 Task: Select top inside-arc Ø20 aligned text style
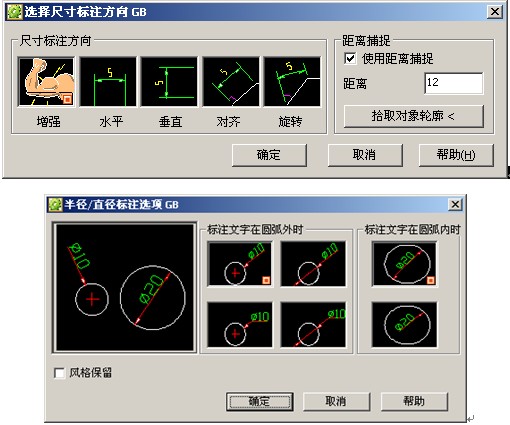(x=404, y=264)
